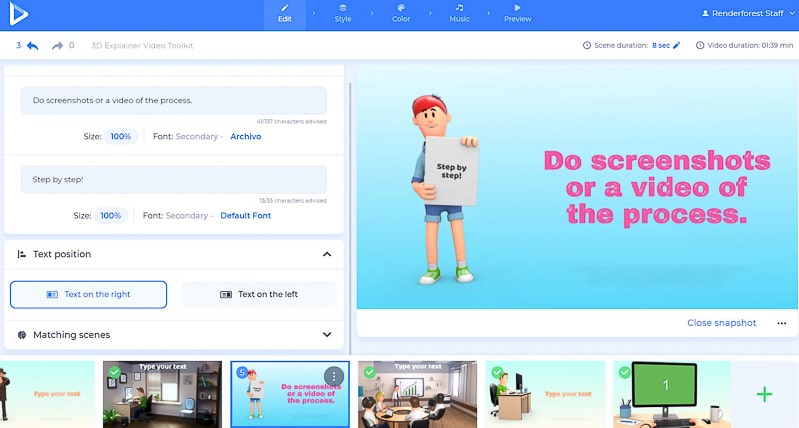Click the redo arrow icon
The height and width of the screenshot is (428, 799).
point(57,46)
